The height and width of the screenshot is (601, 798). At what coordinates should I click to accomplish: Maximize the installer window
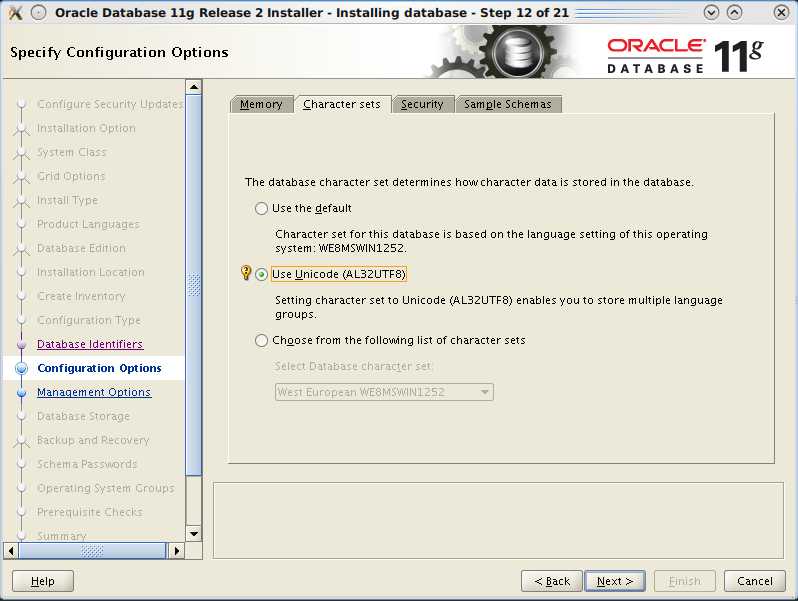[x=734, y=13]
